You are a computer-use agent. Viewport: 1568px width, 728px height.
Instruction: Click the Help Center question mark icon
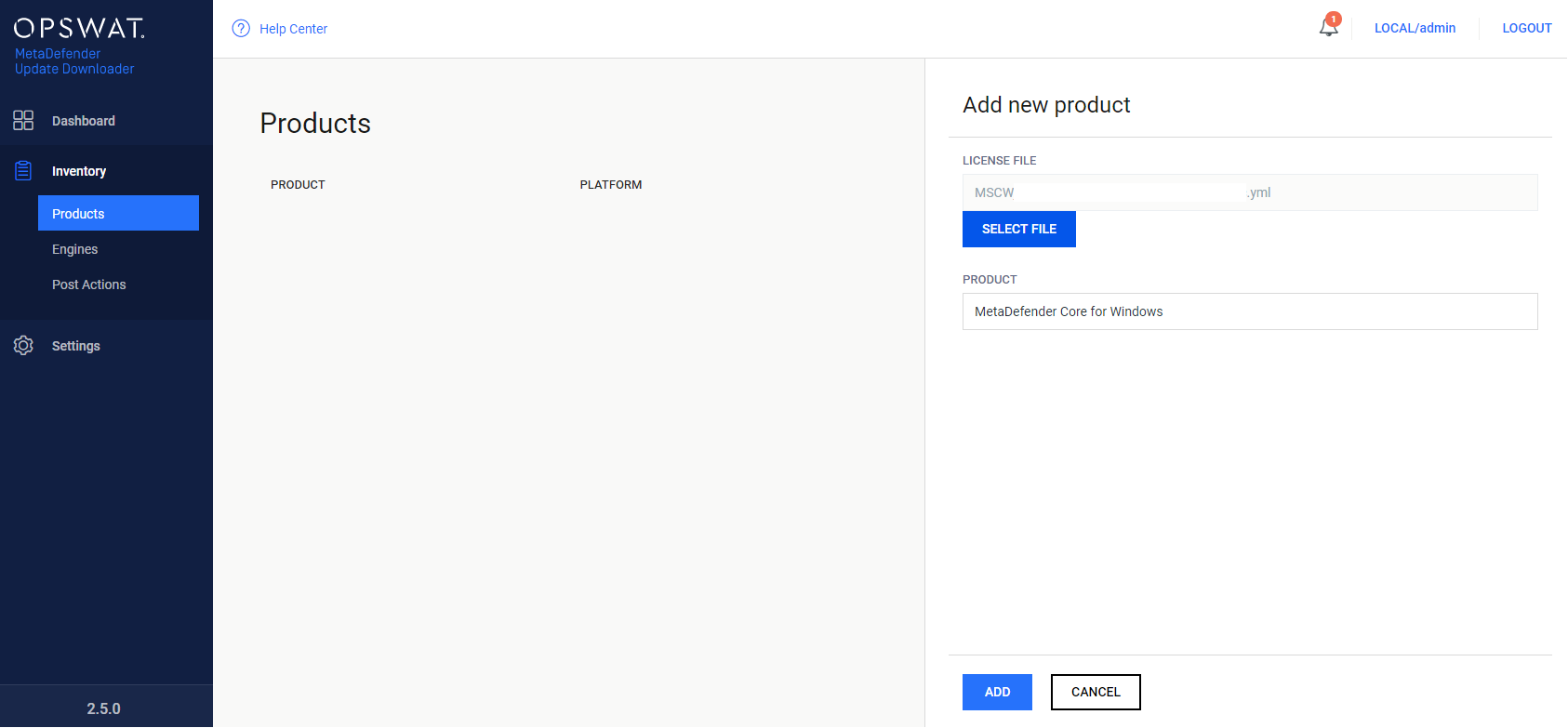click(x=241, y=28)
